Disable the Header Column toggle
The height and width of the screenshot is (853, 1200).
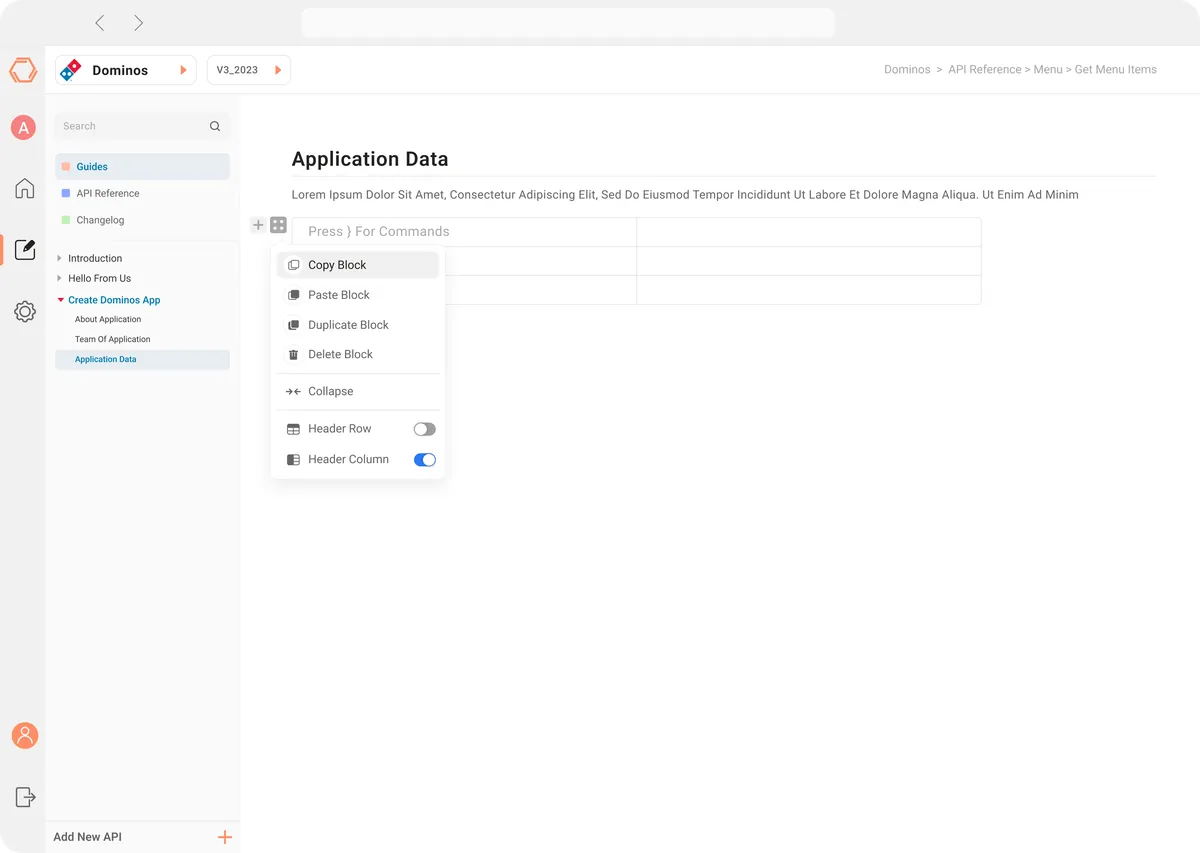pyautogui.click(x=424, y=460)
